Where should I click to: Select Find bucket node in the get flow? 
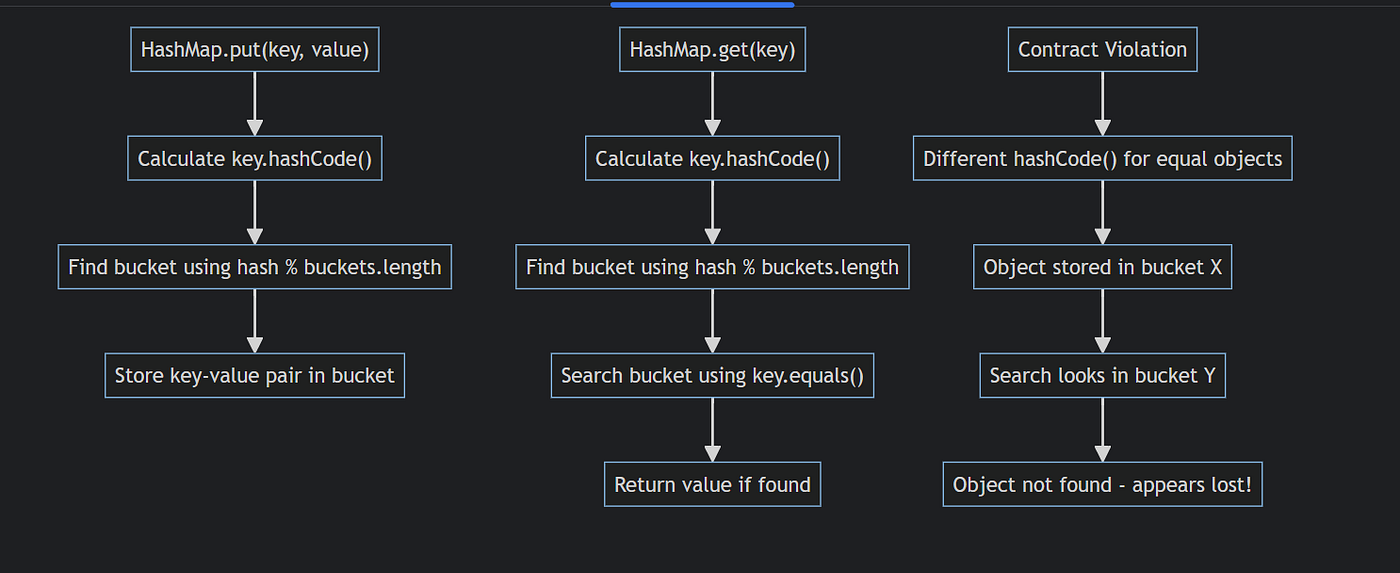(712, 267)
